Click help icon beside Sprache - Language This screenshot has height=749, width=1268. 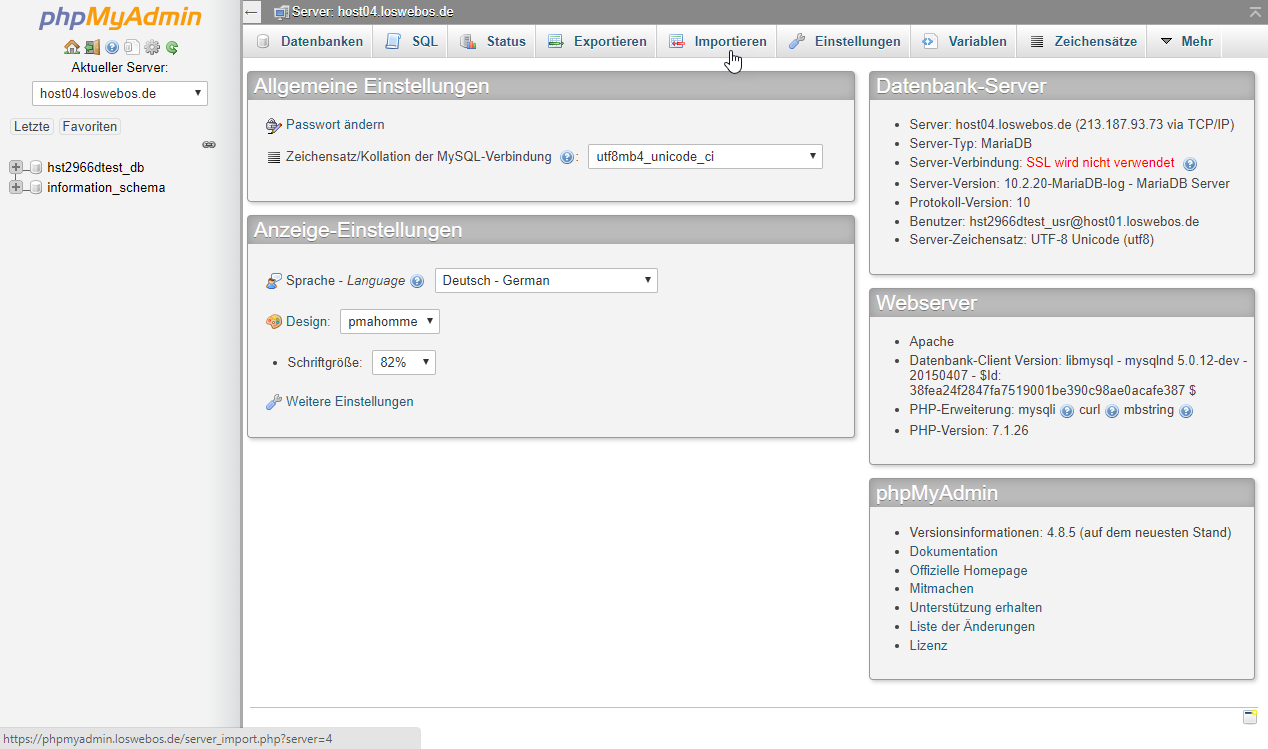[417, 281]
